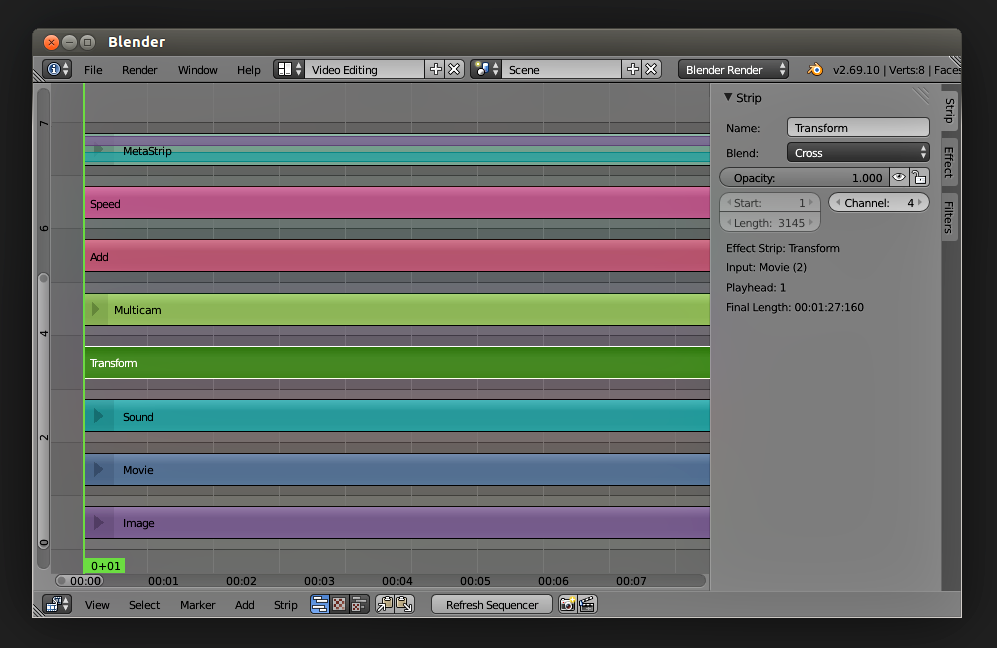997x648 pixels.
Task: Paste strips from clipboard
Action: coord(404,604)
